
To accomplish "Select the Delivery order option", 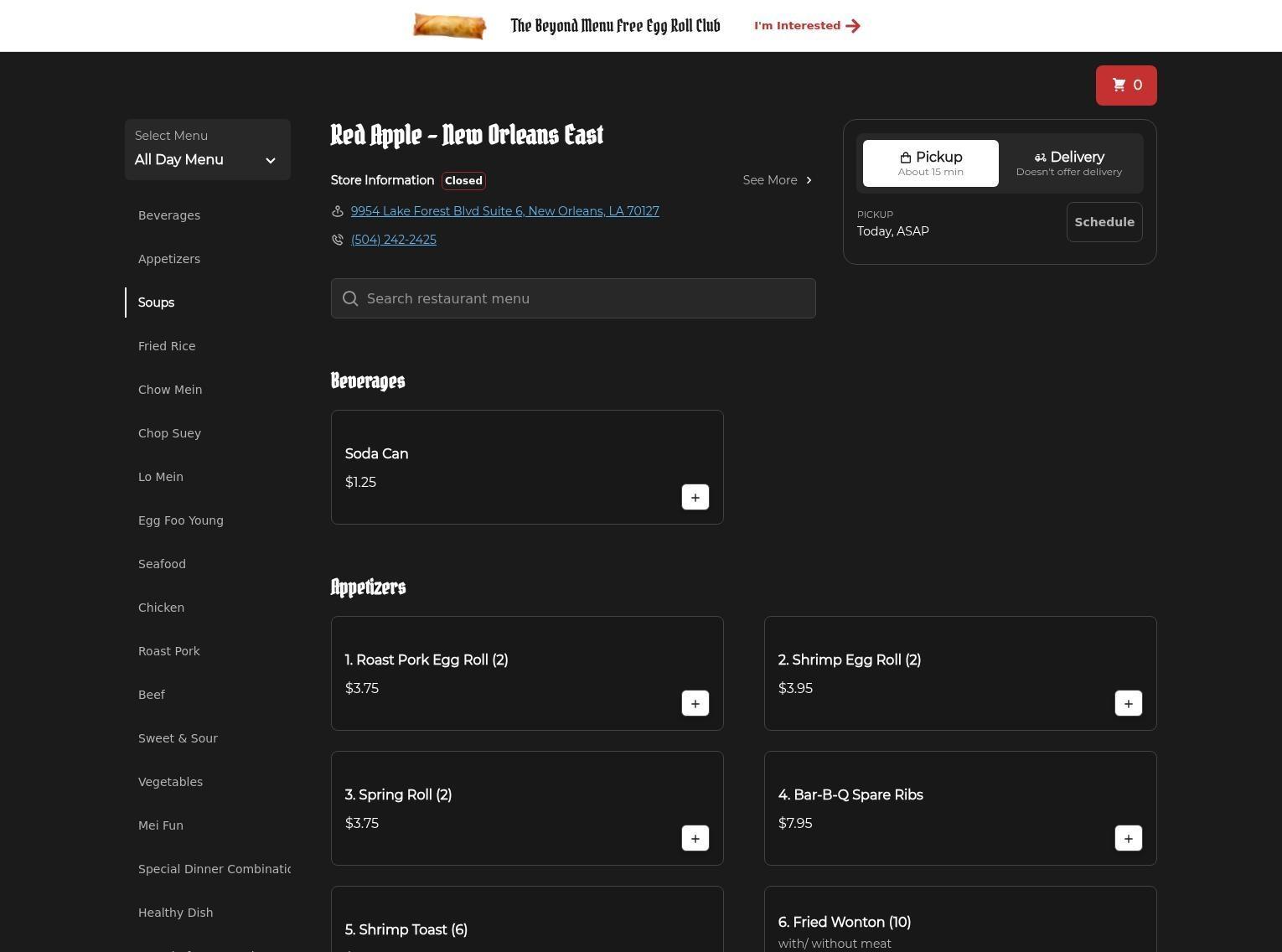I will pyautogui.click(x=1068, y=163).
